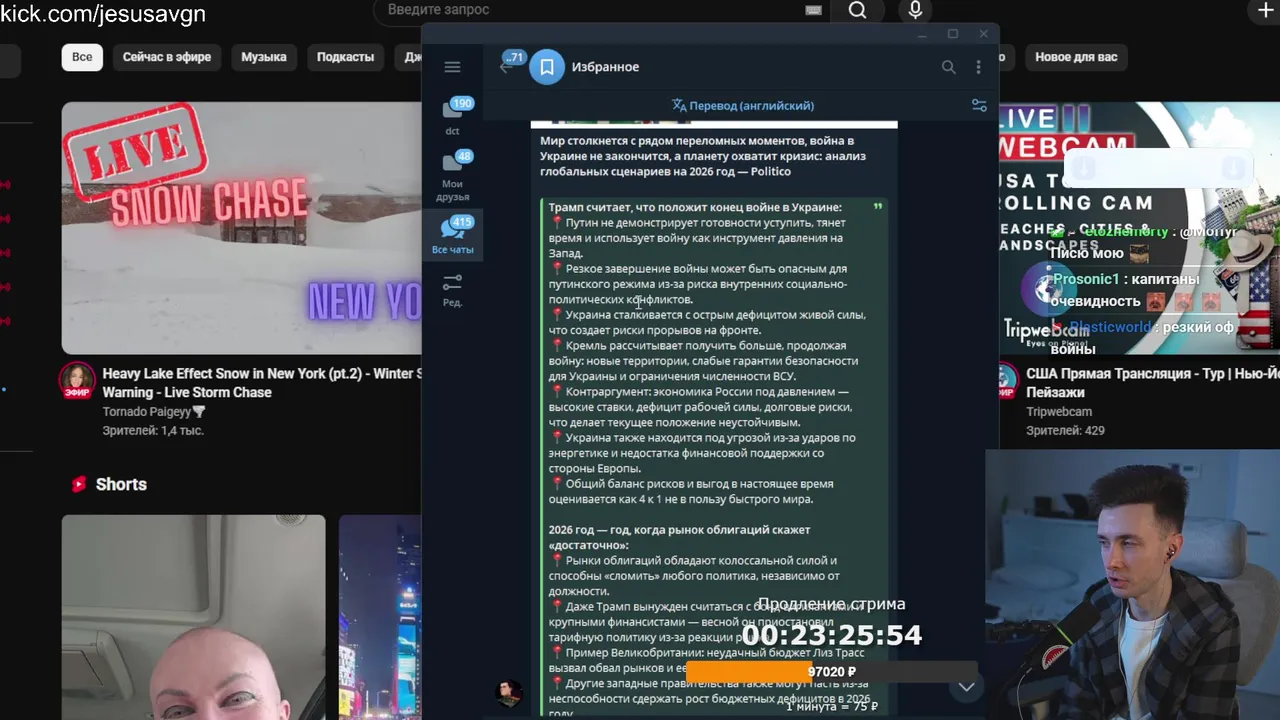Start voice search with the microphone
Image resolution: width=1280 pixels, height=720 pixels.
pyautogui.click(x=915, y=11)
